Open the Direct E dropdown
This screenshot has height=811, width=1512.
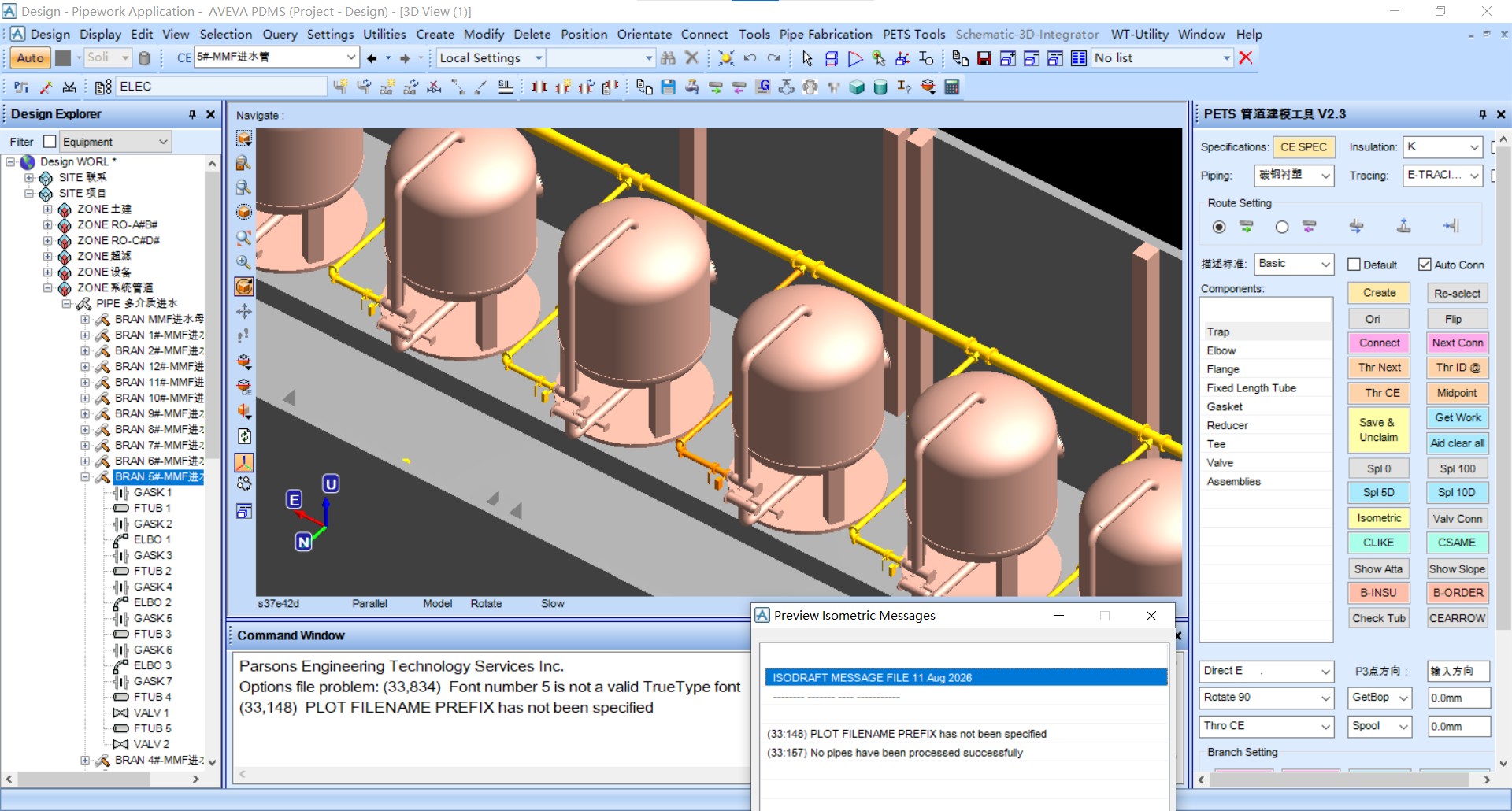(x=1267, y=671)
